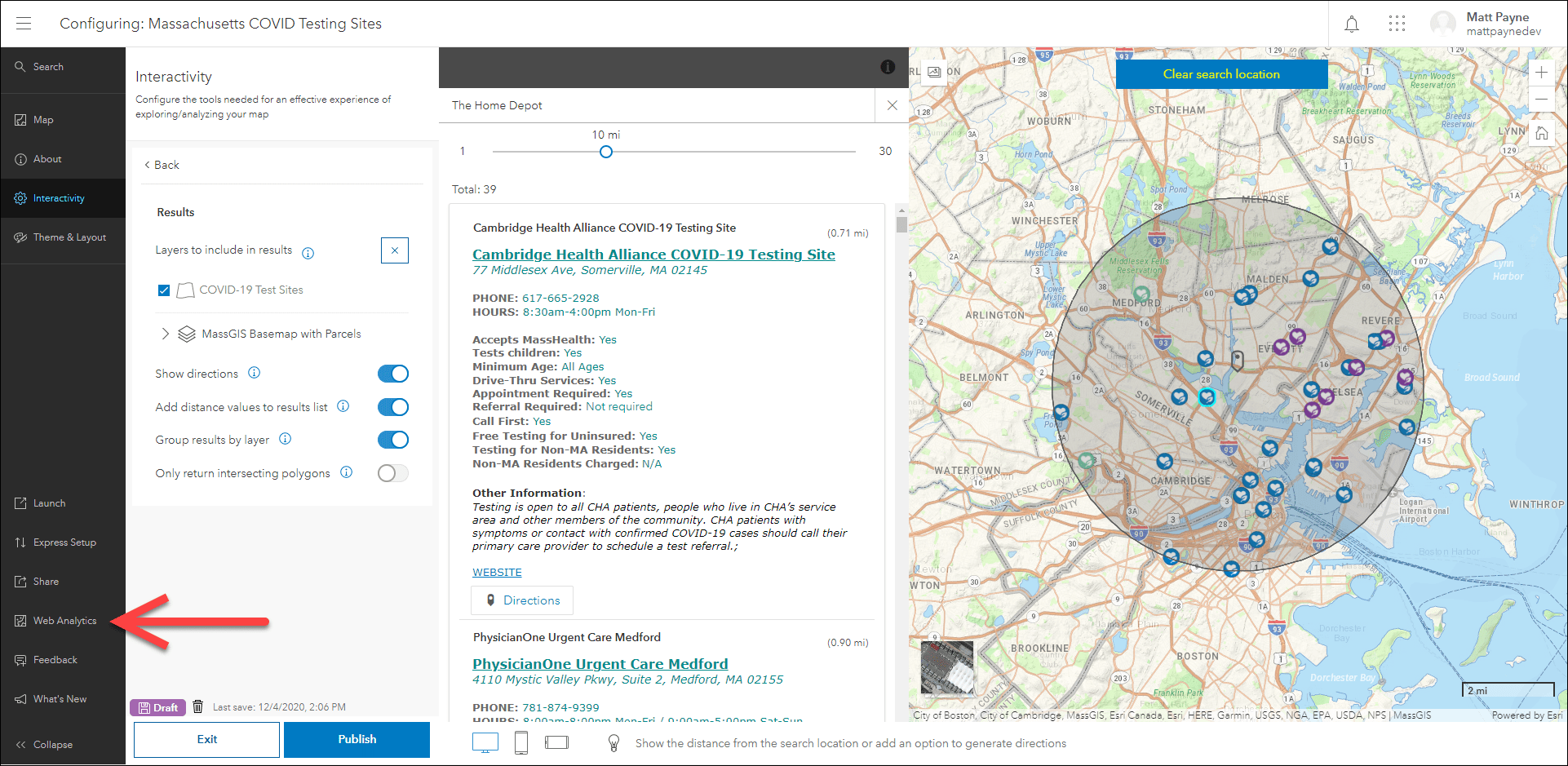Screen dimensions: 1568x766
Task: Select the Interactivity section
Action: pyautogui.click(x=63, y=198)
